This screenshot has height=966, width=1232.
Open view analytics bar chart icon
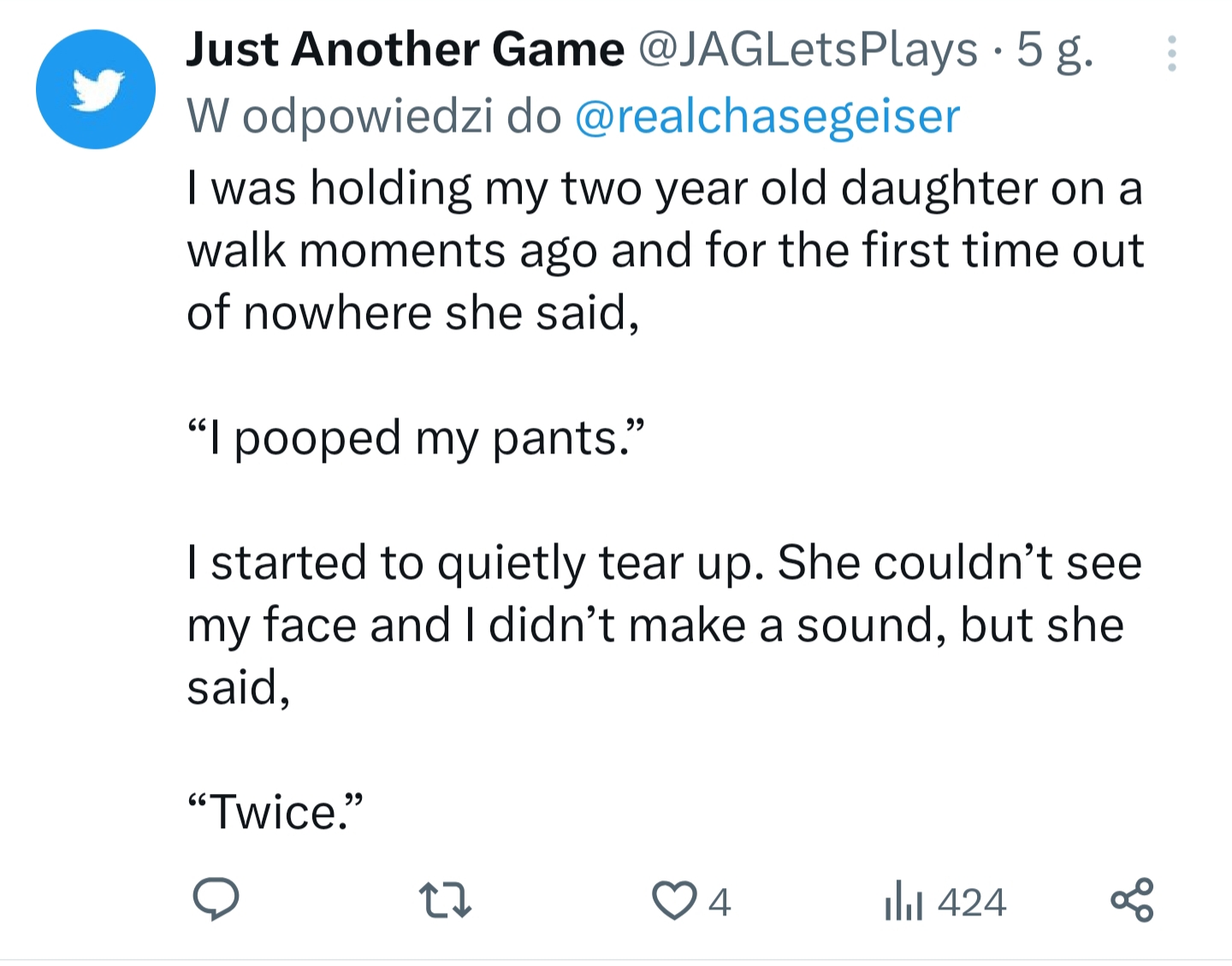click(x=903, y=902)
